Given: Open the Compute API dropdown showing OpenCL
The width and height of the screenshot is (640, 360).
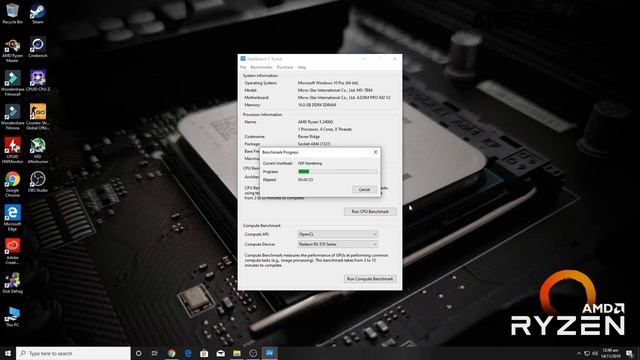Looking at the screenshot, I should (x=338, y=234).
